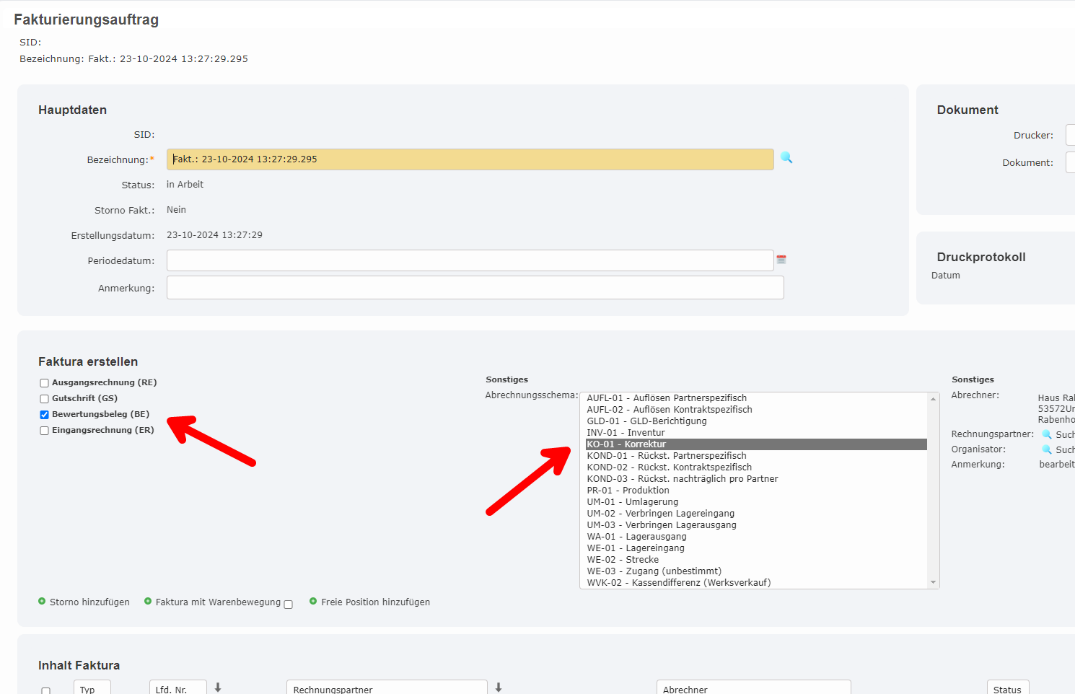Image resolution: width=1075 pixels, height=694 pixels.
Task: Enable the Ausgangsrechnung (RE) checkbox
Action: (x=44, y=383)
